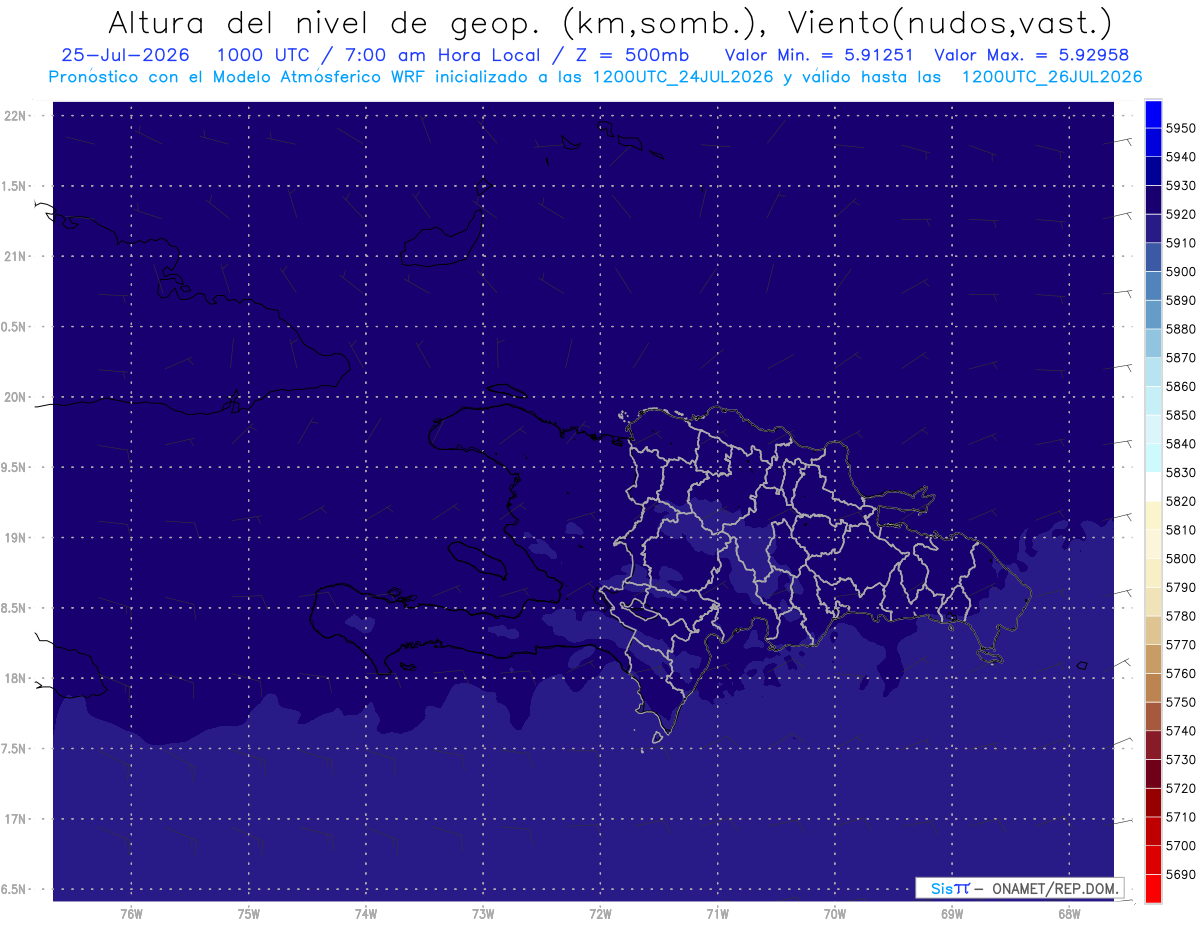Screen dimensions: 1200x927
Task: Select valid-until time "1200UTC_26JUL2026"
Action: [1052, 77]
